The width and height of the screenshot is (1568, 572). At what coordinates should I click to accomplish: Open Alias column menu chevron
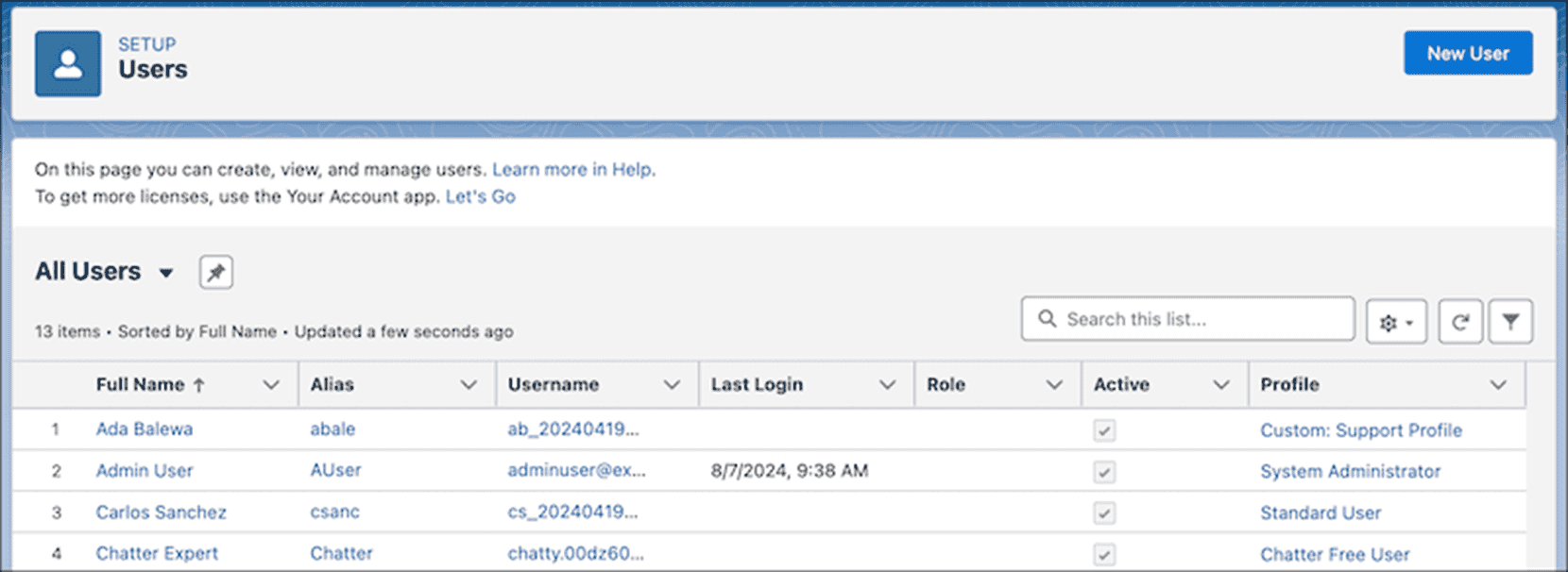pyautogui.click(x=469, y=385)
